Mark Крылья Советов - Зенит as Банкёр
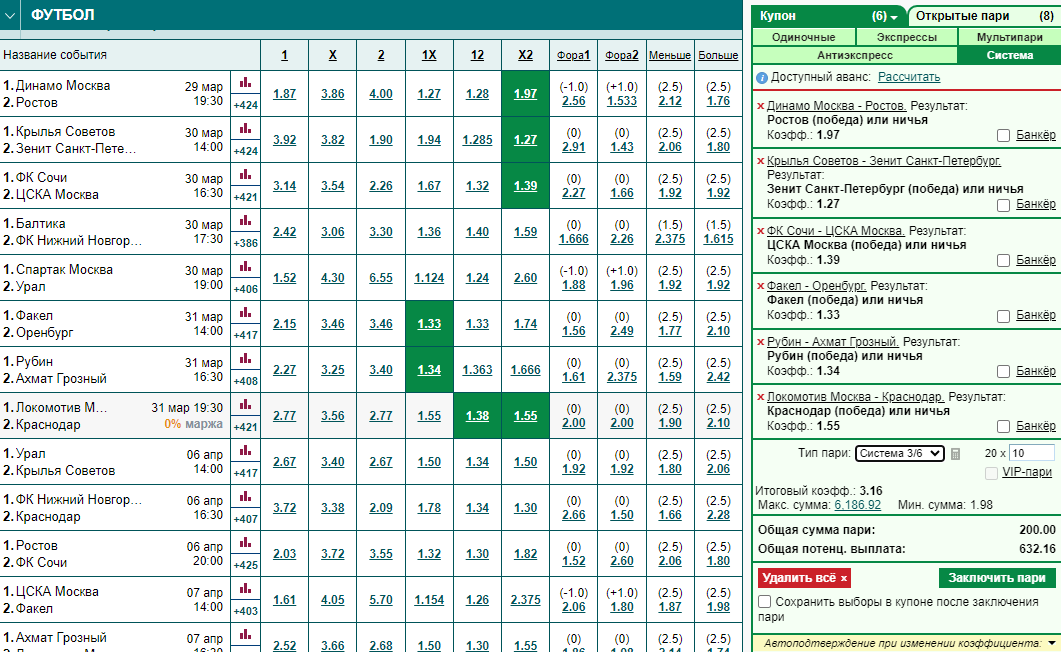 click(x=1003, y=205)
